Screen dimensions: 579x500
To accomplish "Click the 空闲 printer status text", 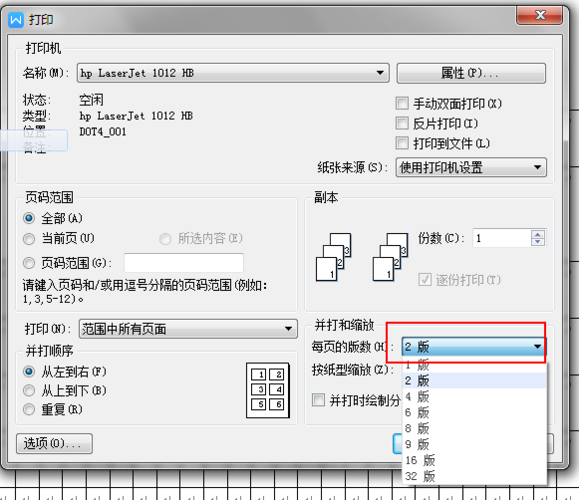I will pyautogui.click(x=91, y=100).
